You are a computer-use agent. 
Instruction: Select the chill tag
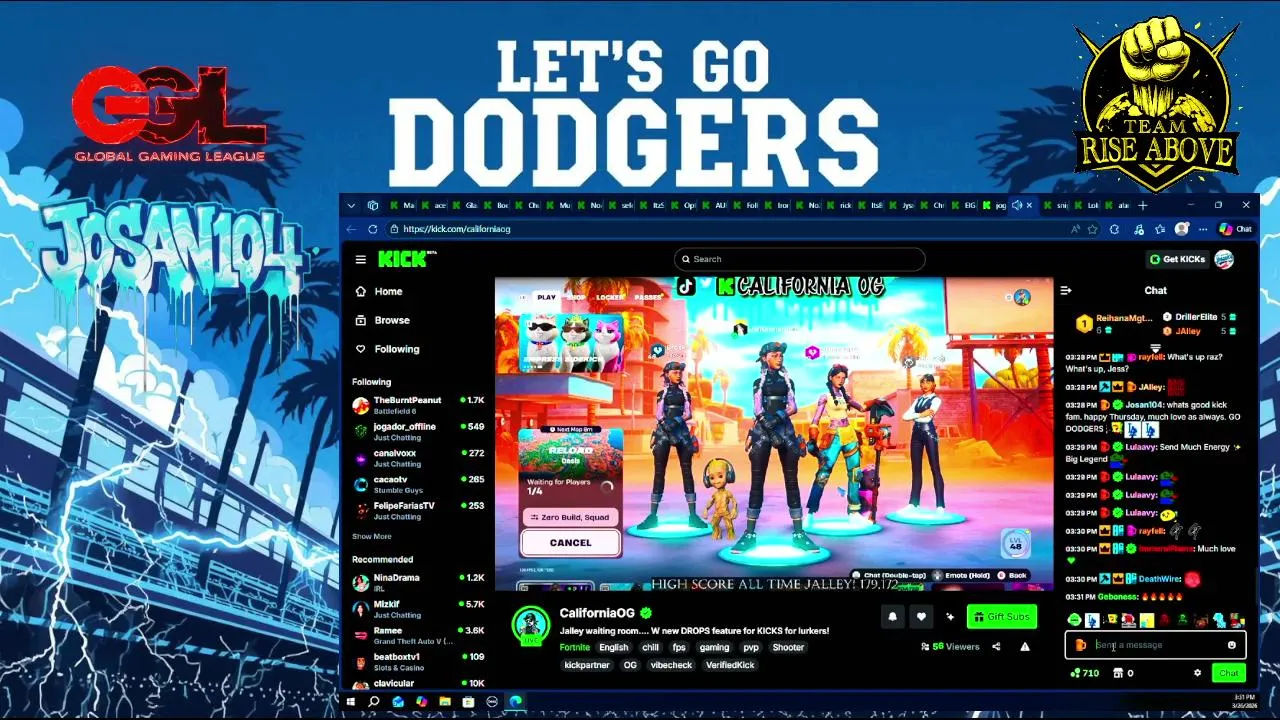point(650,647)
